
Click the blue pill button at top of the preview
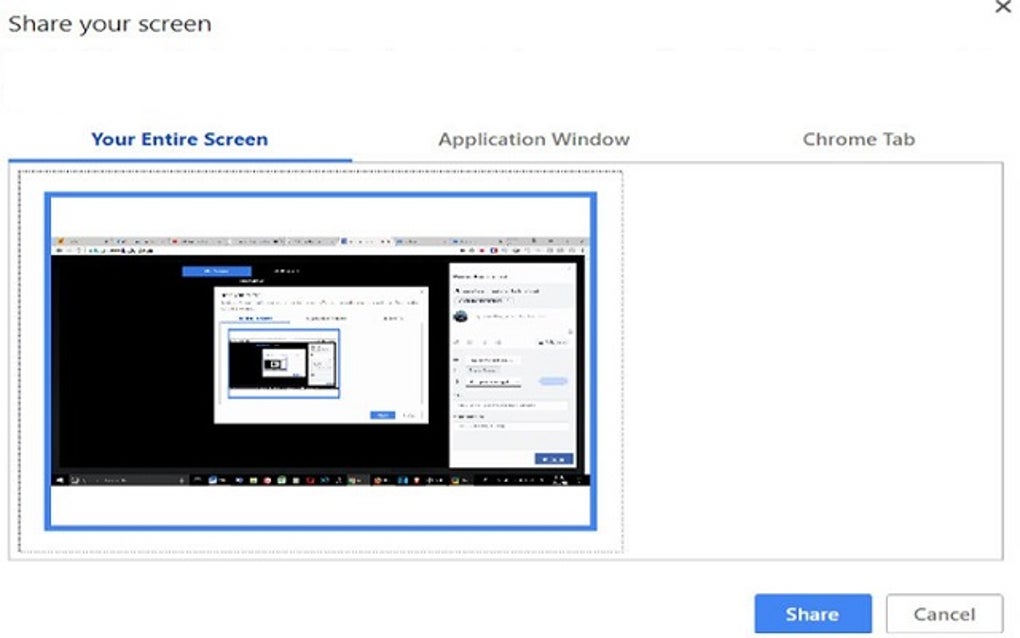coord(216,269)
